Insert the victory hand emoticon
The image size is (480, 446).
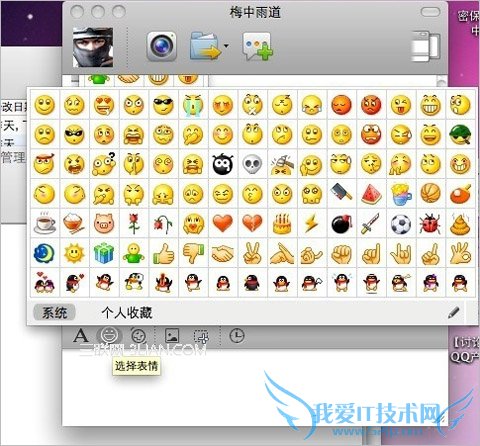tap(252, 253)
